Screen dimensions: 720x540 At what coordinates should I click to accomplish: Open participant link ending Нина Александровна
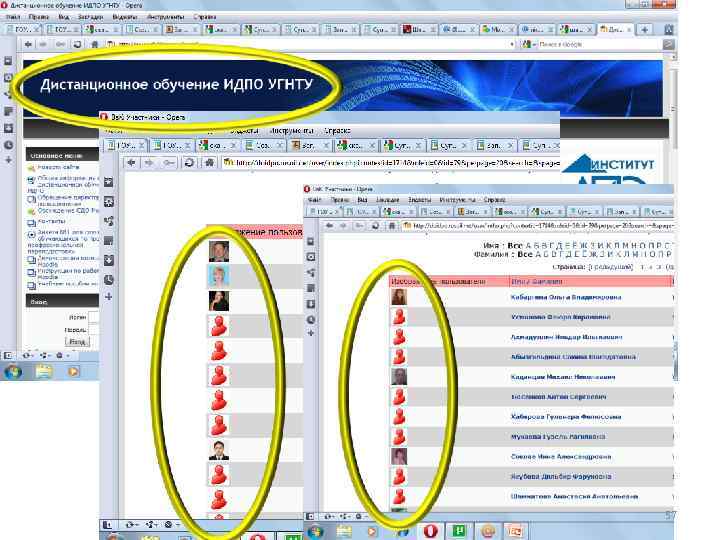pos(561,457)
